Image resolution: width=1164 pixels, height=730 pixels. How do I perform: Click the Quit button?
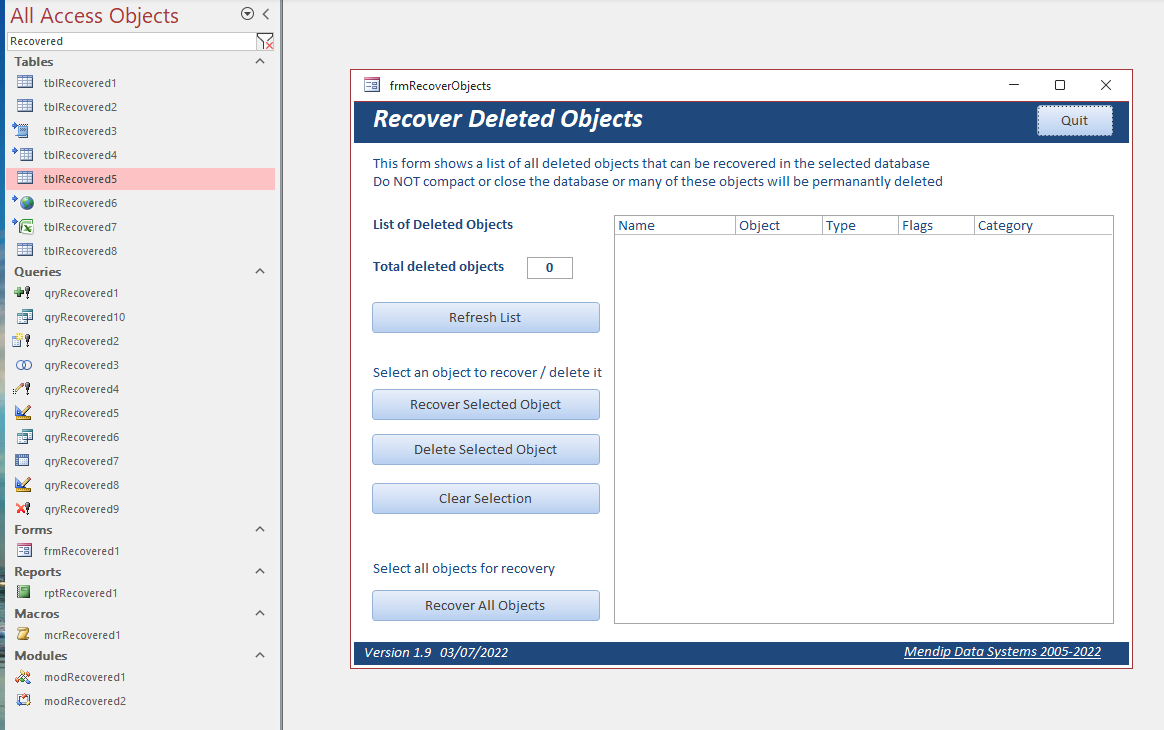(1074, 120)
